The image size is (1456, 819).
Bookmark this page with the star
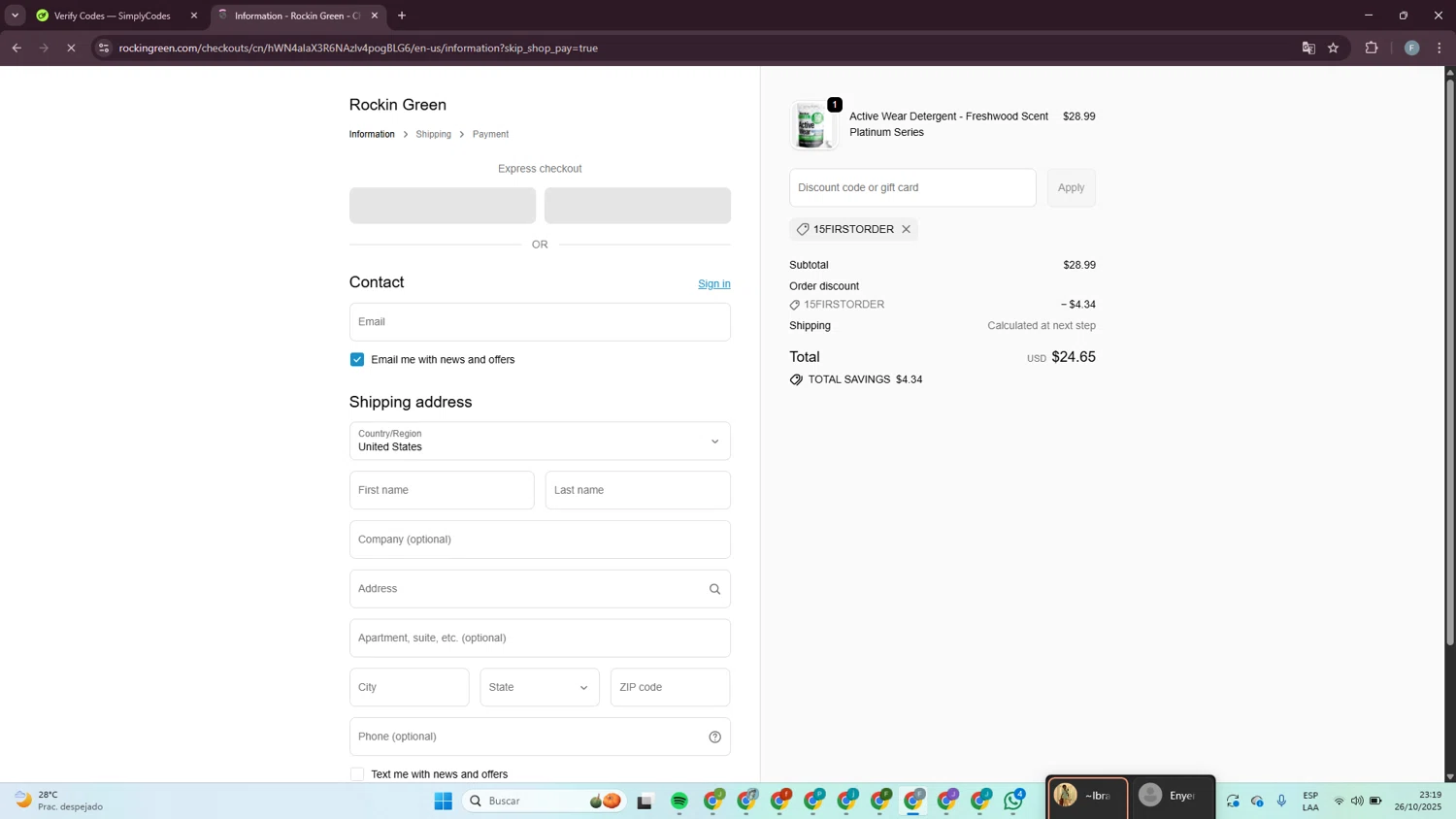click(x=1334, y=48)
